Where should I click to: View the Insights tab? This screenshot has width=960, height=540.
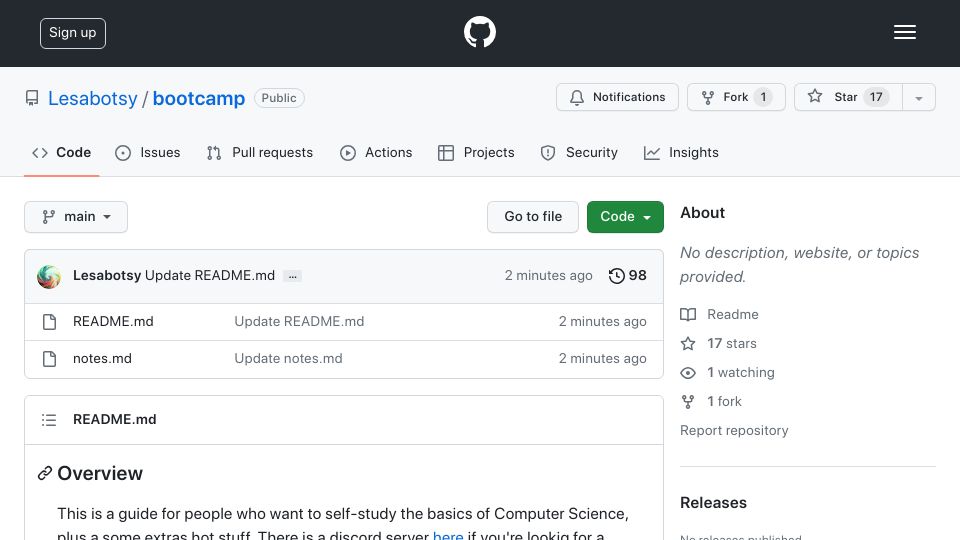click(681, 152)
